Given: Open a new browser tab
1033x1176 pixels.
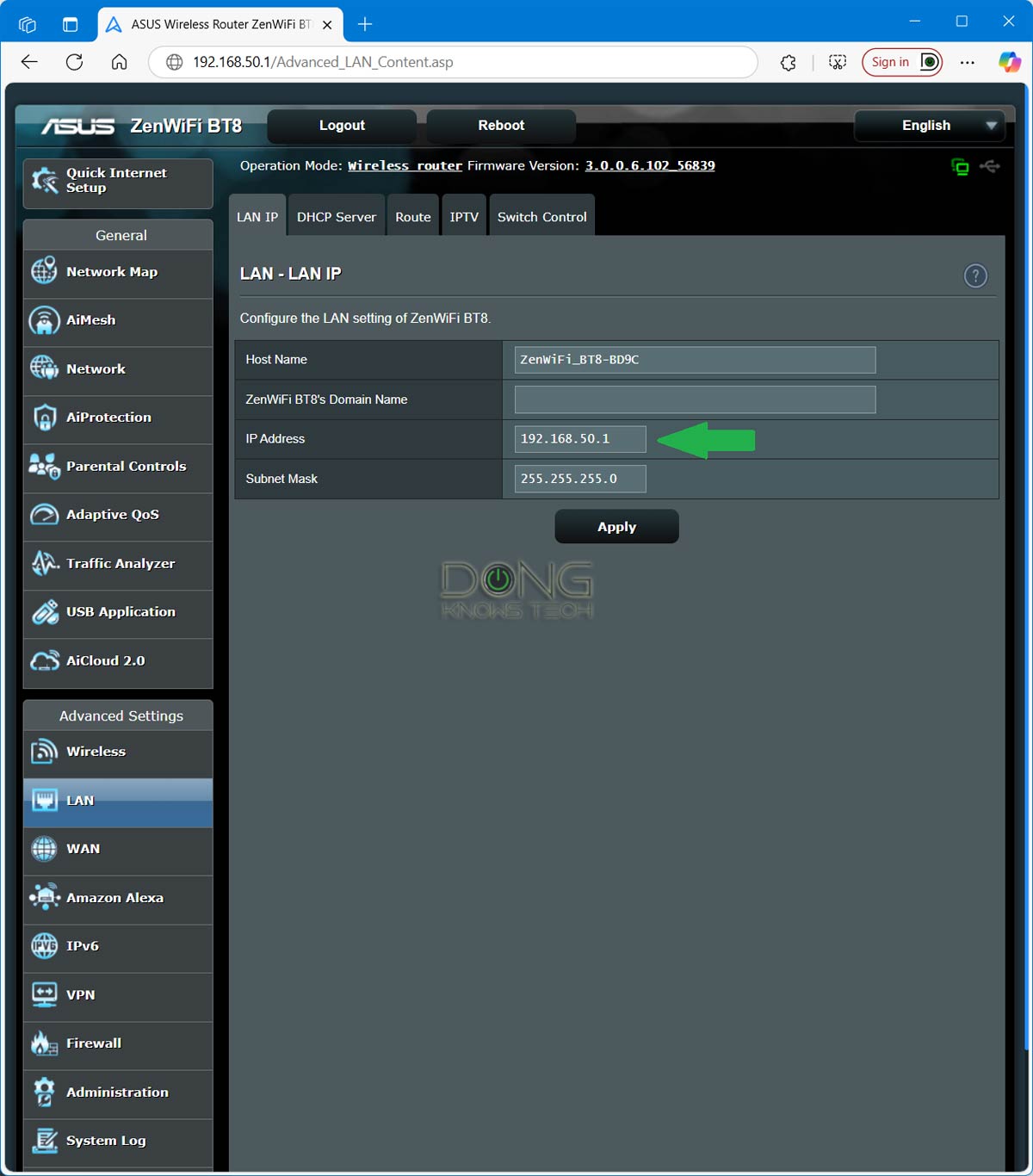Looking at the screenshot, I should (x=365, y=24).
